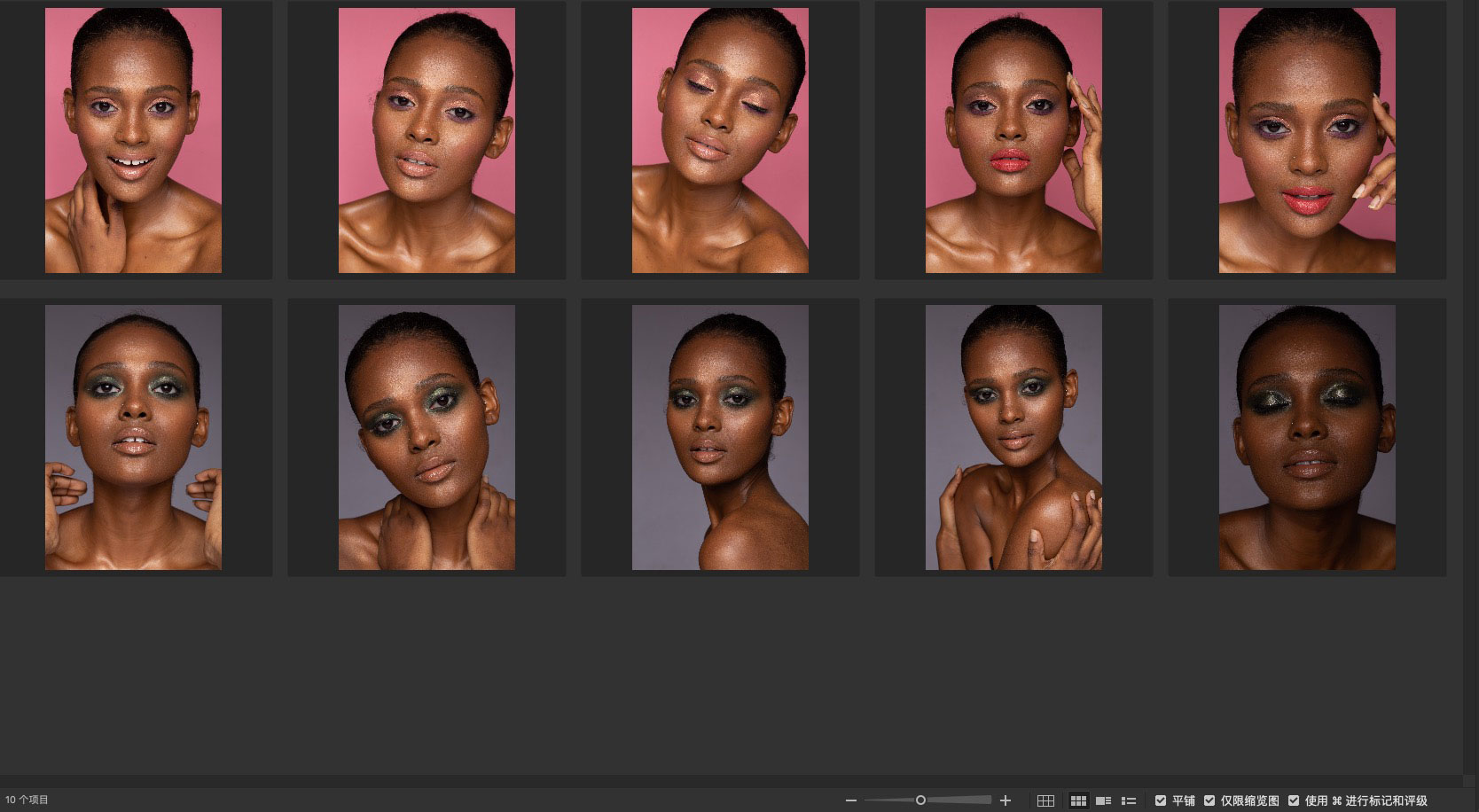Select the darkest close-up glitter eyeshadow portrait

(1307, 437)
